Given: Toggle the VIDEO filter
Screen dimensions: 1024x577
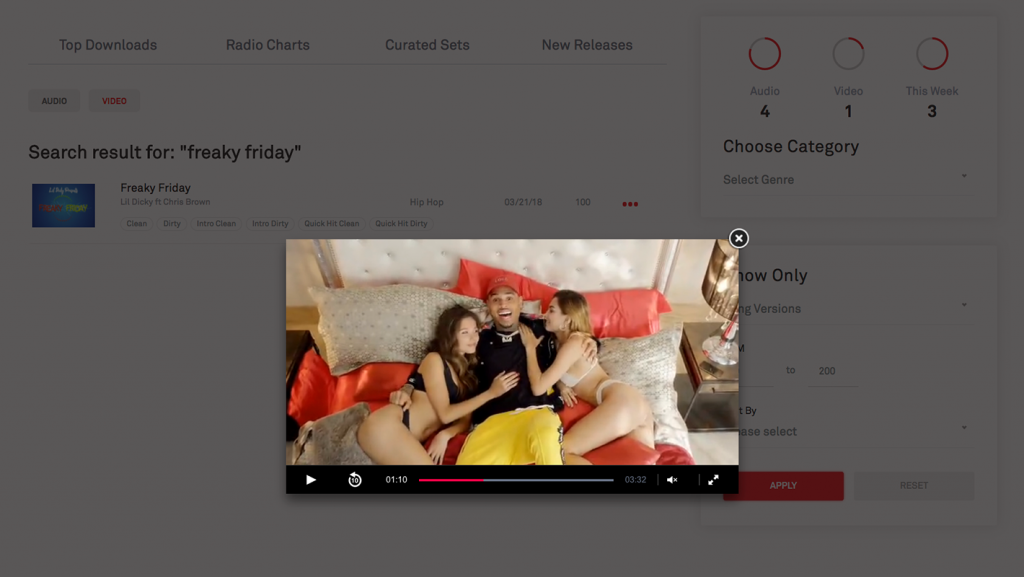Looking at the screenshot, I should pos(114,101).
